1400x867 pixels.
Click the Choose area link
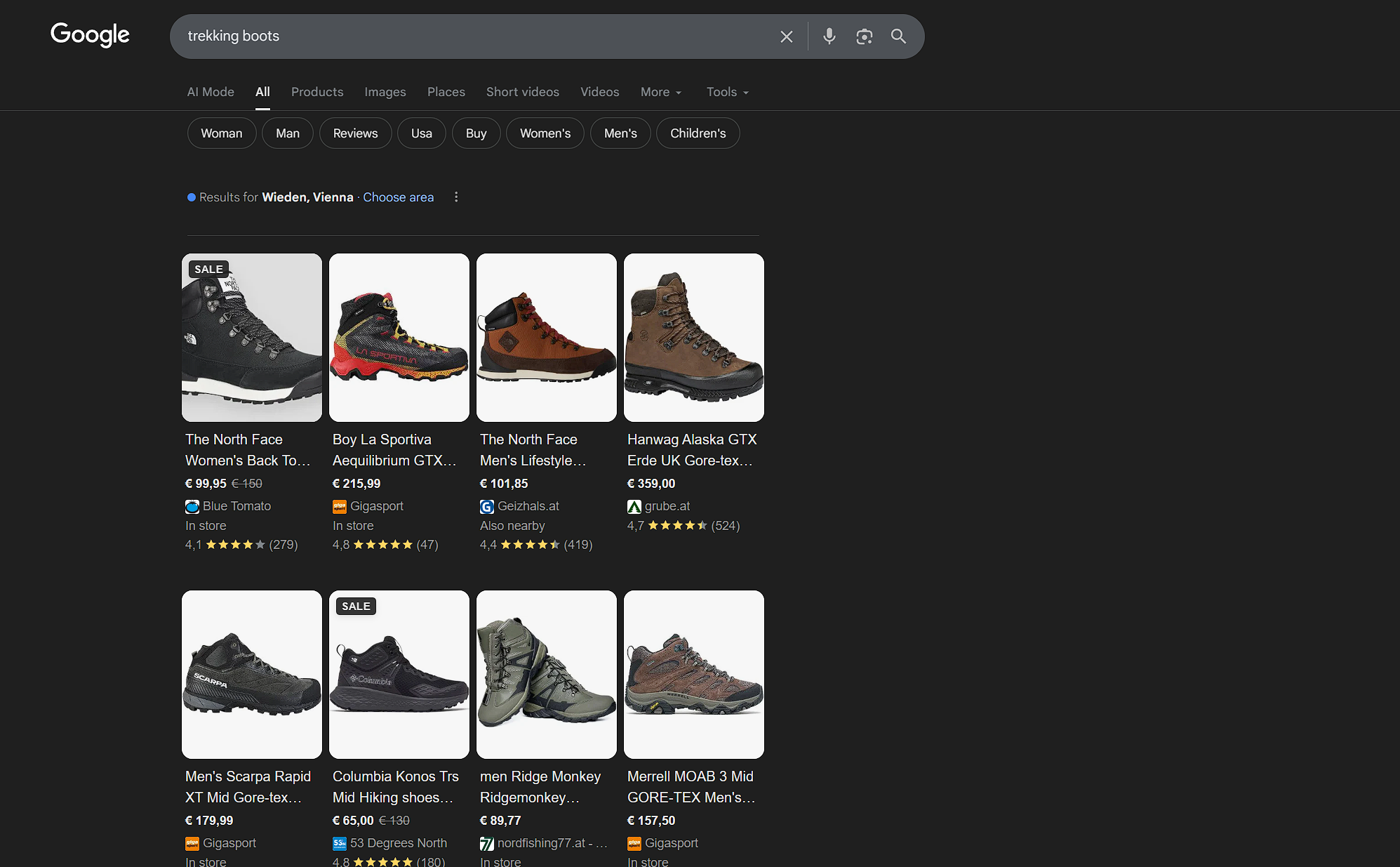tap(398, 197)
